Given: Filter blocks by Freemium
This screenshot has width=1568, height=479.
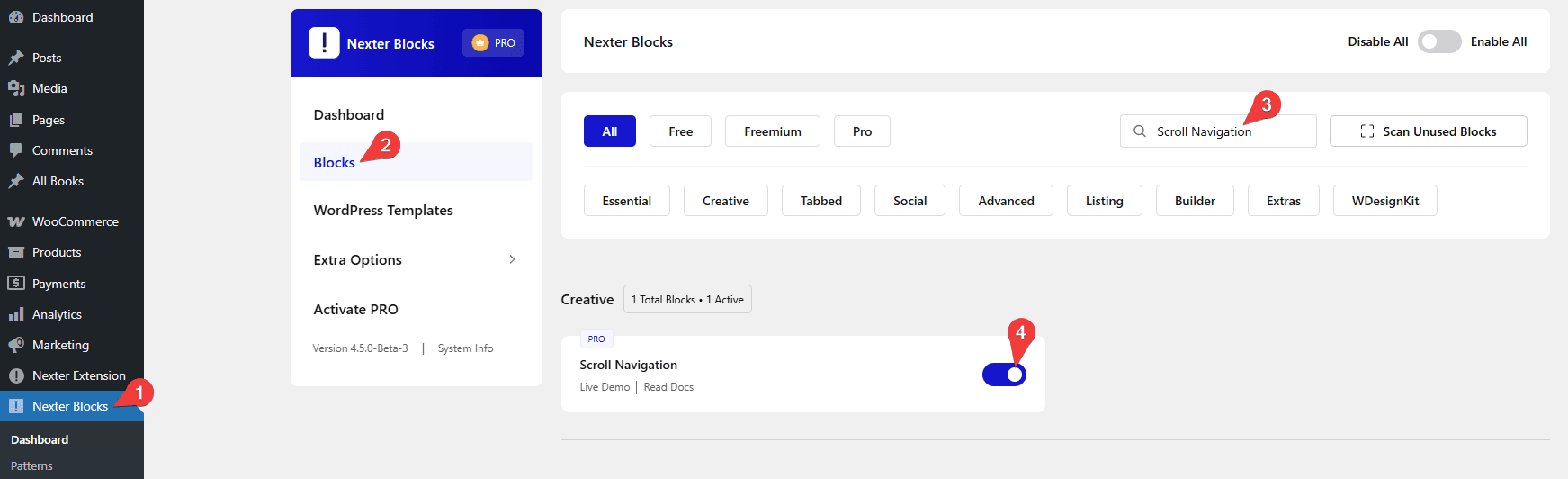Looking at the screenshot, I should point(773,131).
